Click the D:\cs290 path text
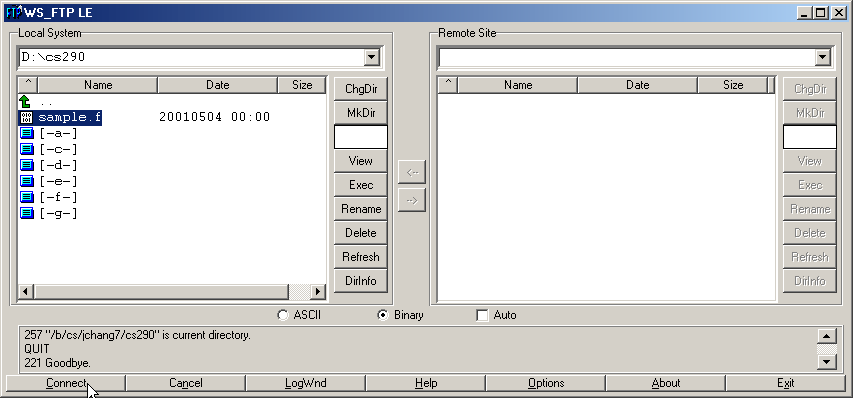This screenshot has height=398, width=853. click(53, 57)
